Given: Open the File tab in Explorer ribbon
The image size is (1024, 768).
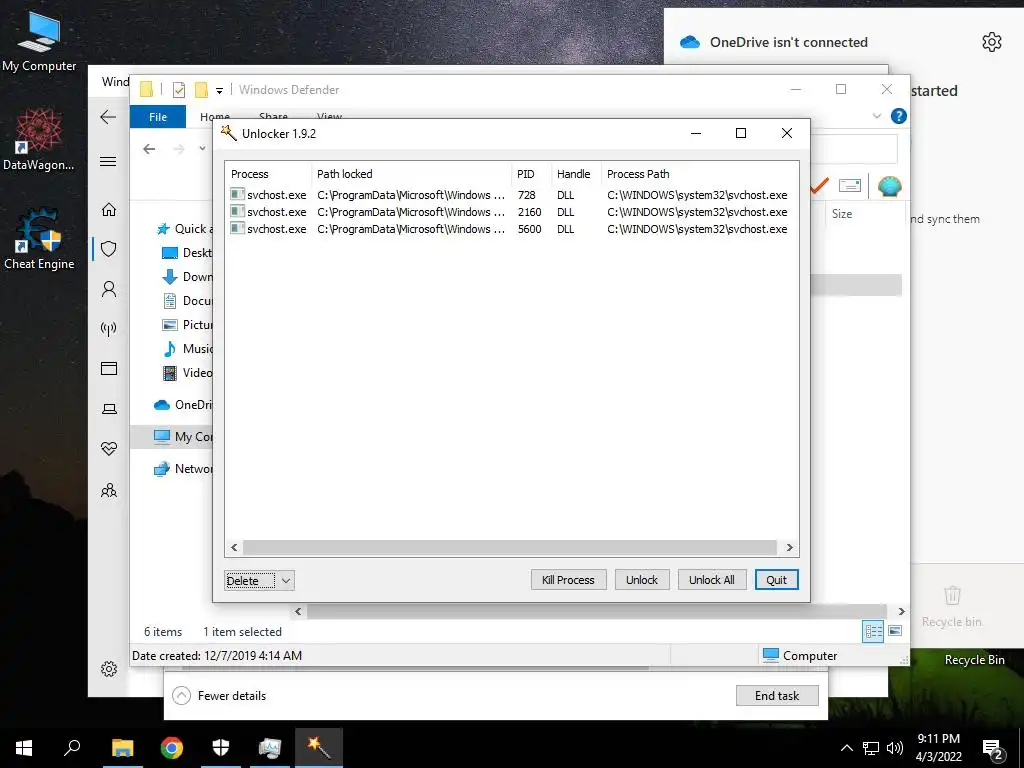Looking at the screenshot, I should point(158,117).
